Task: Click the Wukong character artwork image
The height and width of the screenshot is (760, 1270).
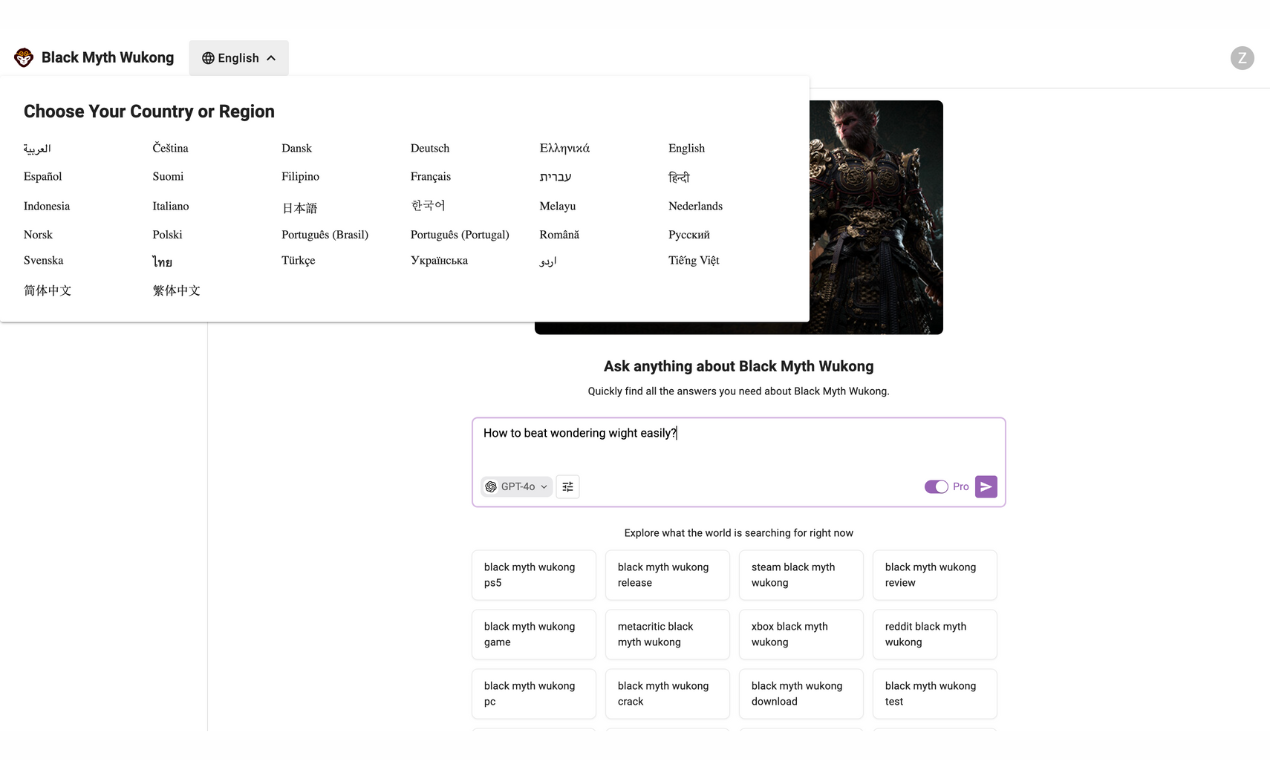Action: point(875,217)
